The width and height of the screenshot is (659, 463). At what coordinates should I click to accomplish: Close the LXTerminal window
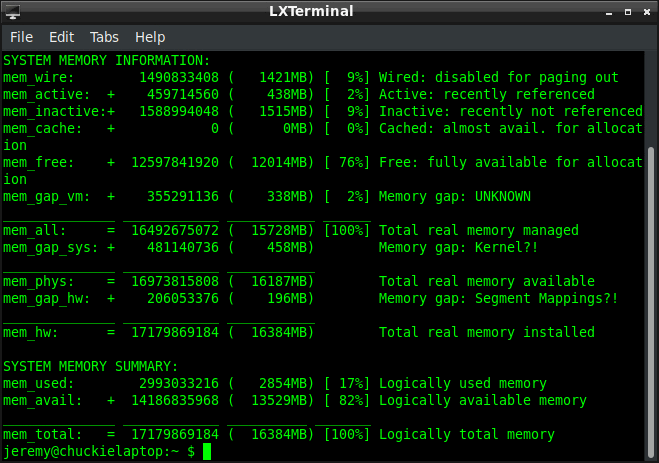[647, 12]
